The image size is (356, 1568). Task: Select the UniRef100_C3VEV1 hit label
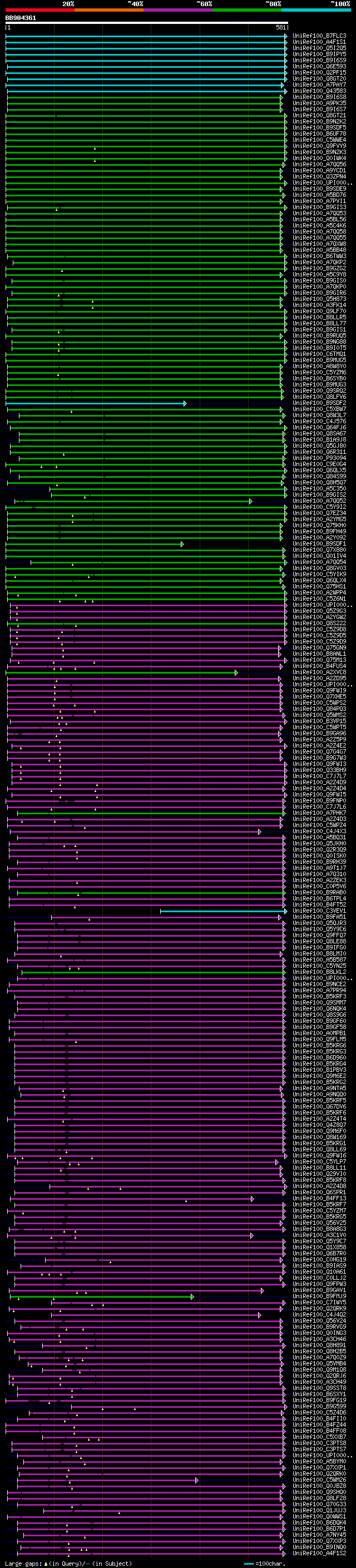pos(319,911)
